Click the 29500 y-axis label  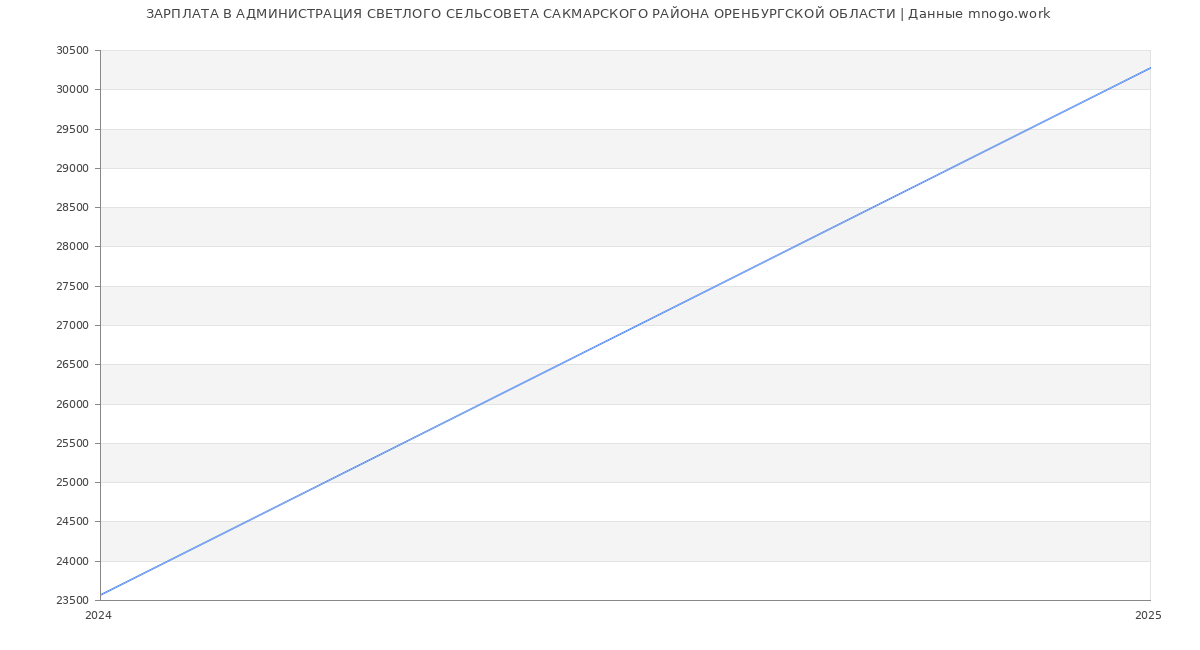(x=72, y=129)
